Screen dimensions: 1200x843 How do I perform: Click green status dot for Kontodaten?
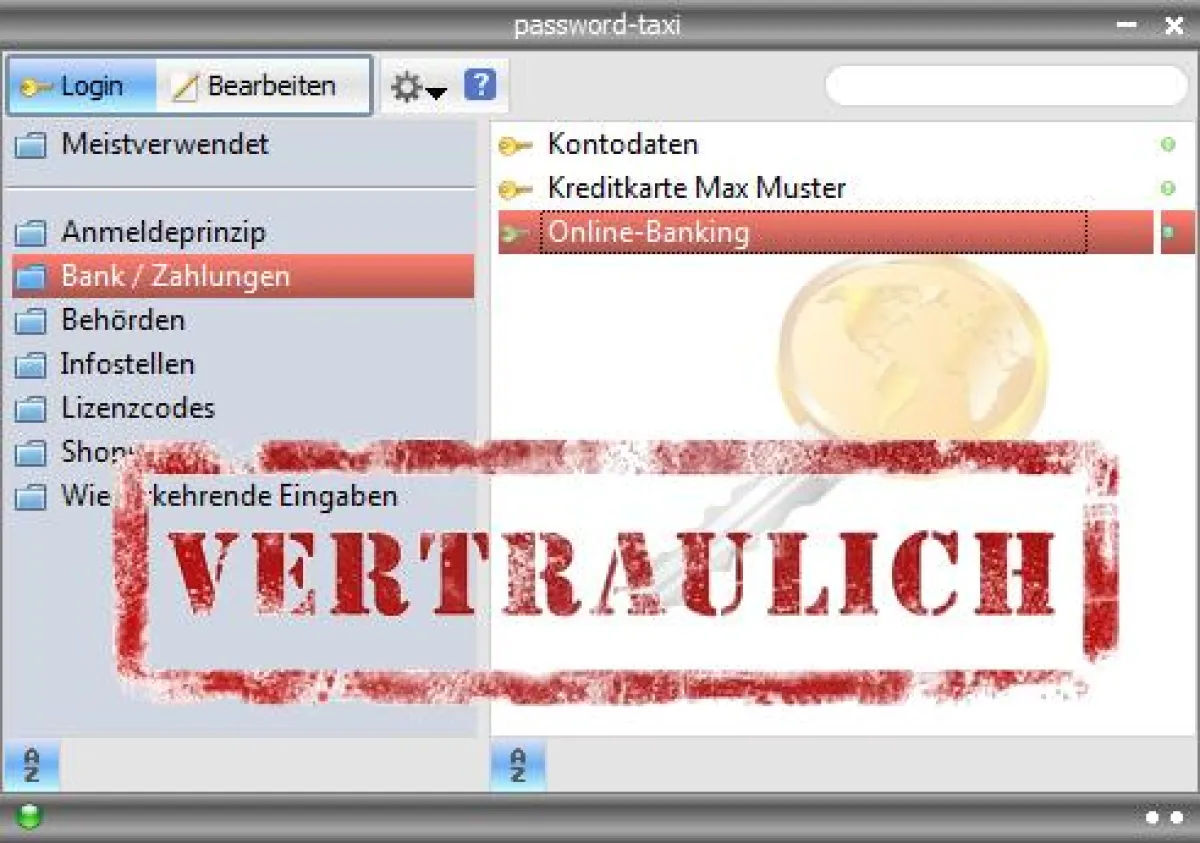click(1167, 145)
